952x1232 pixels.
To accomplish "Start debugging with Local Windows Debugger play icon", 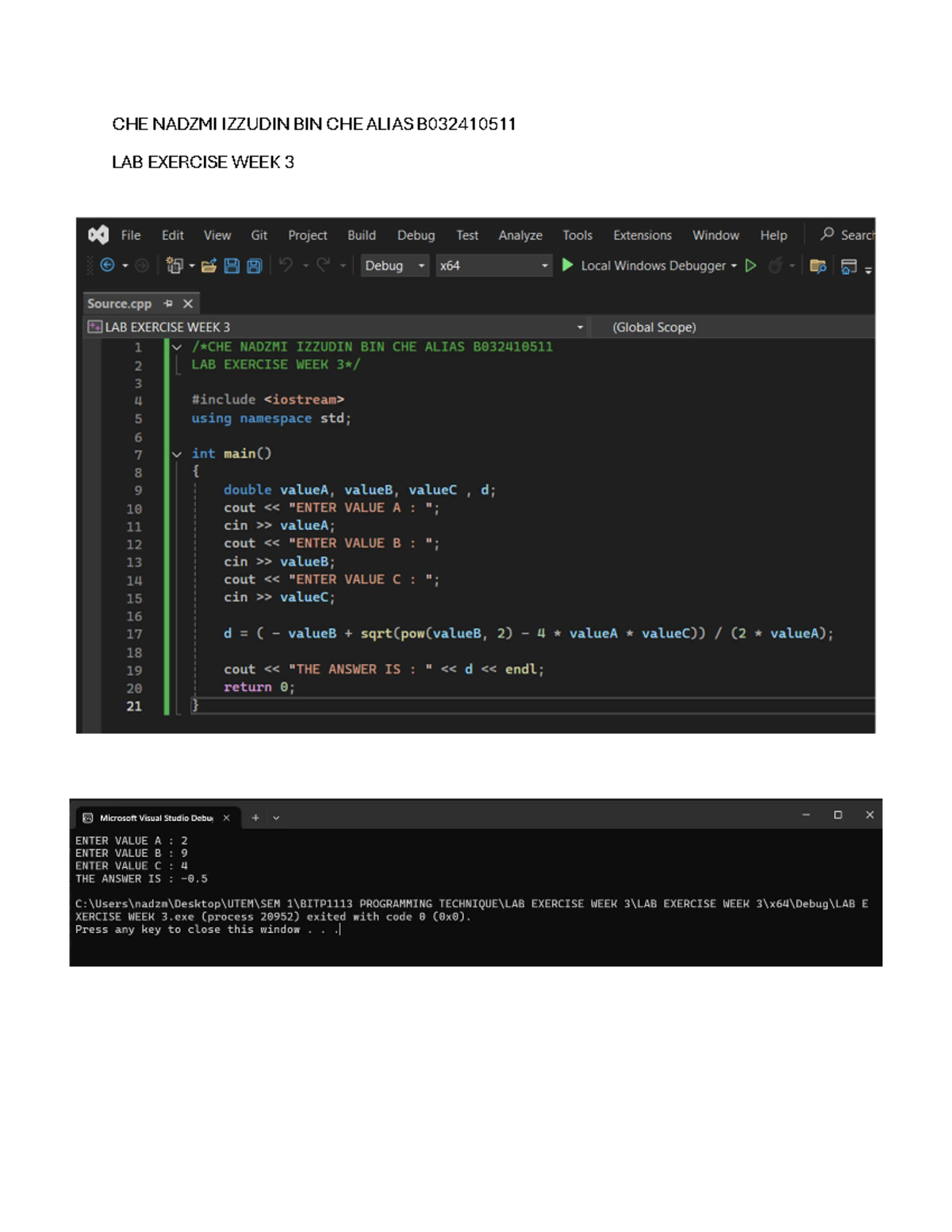I will pos(566,266).
